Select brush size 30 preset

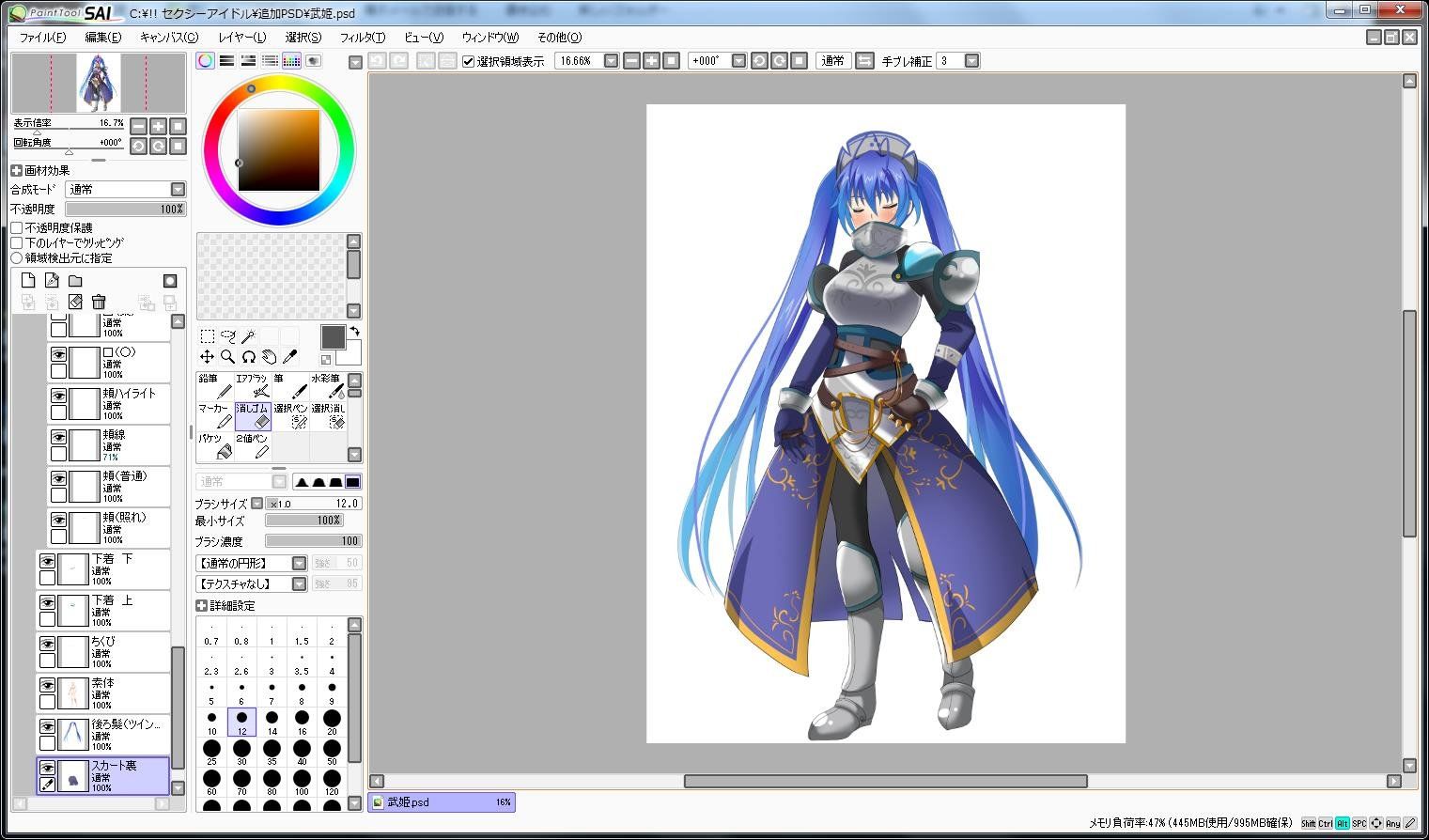pos(241,753)
